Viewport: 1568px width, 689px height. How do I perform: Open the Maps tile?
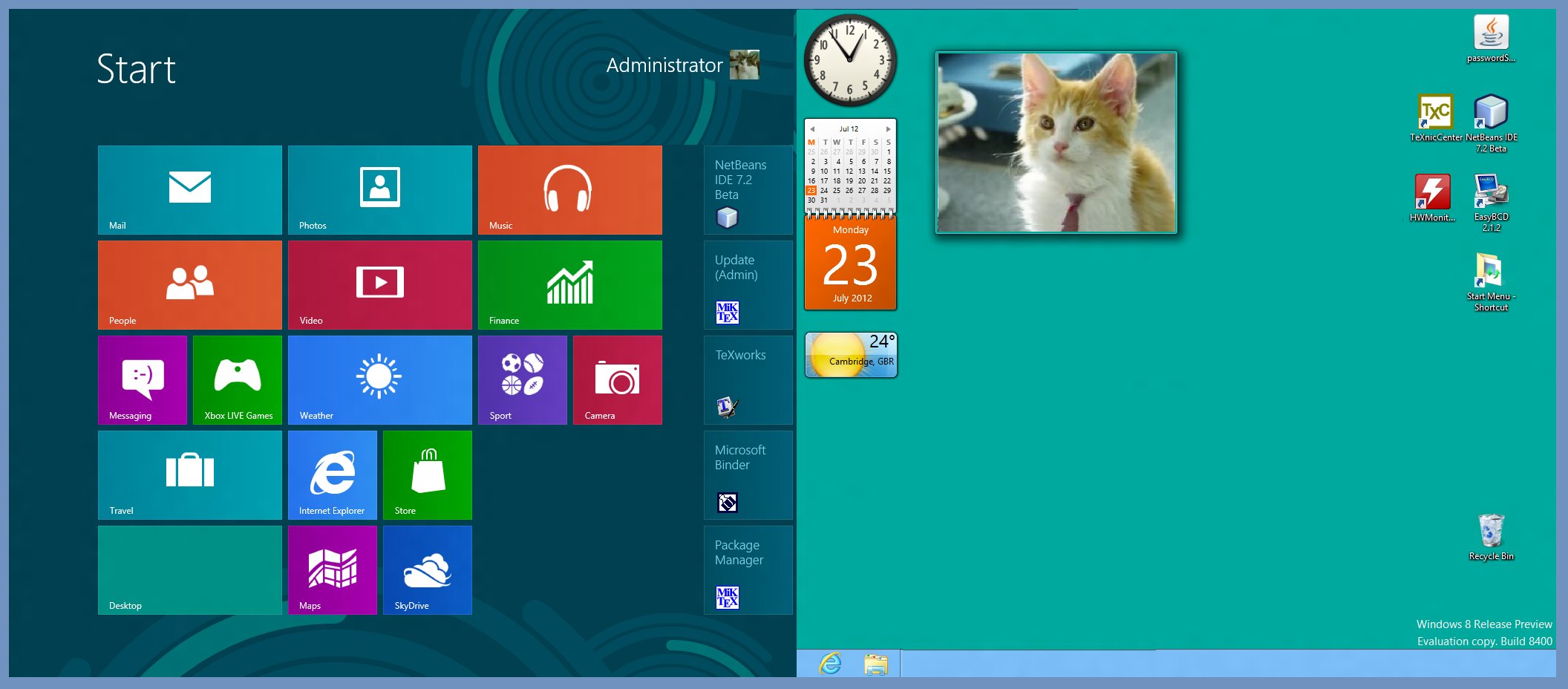(333, 570)
